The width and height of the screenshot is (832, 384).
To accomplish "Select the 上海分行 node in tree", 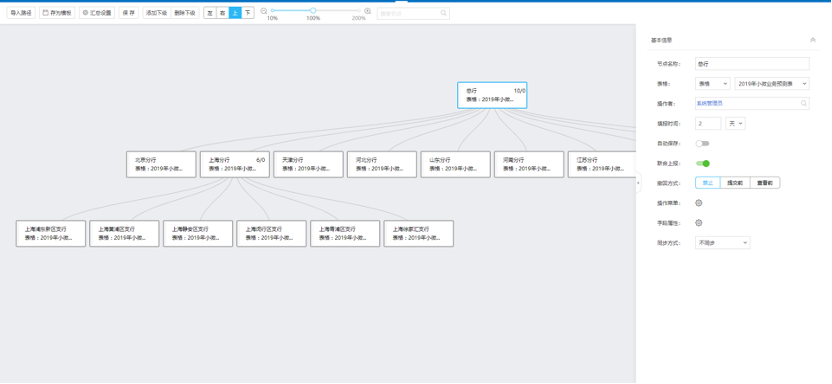I will tap(235, 164).
